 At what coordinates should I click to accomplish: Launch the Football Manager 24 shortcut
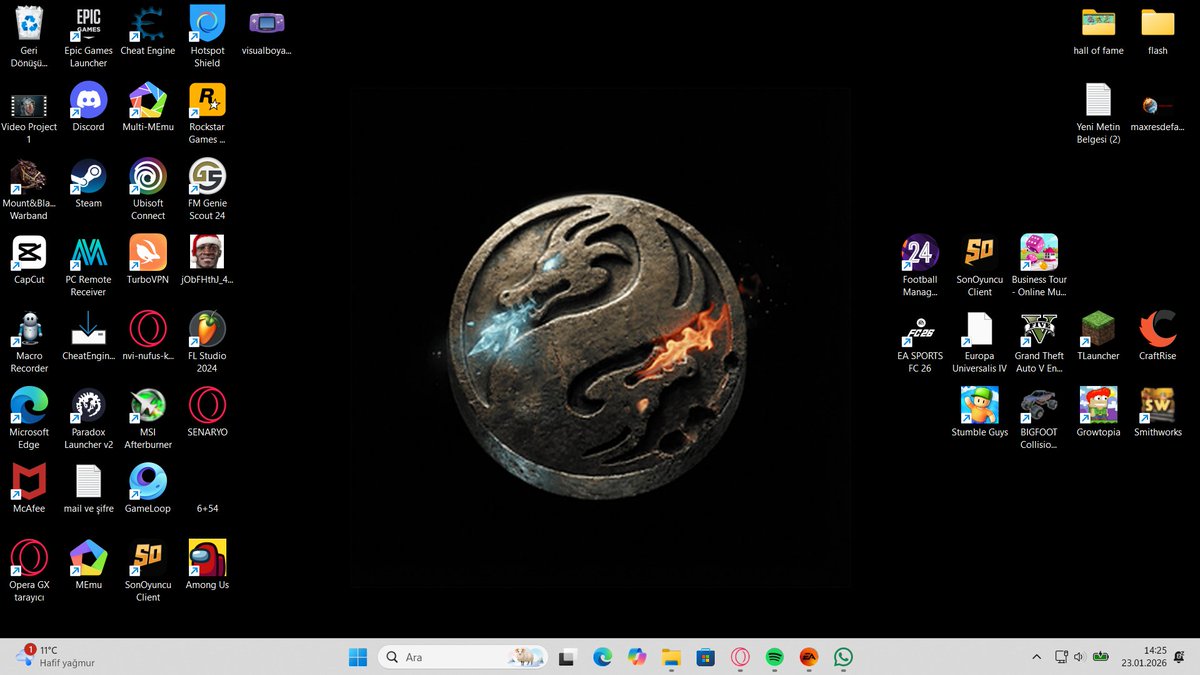click(920, 265)
